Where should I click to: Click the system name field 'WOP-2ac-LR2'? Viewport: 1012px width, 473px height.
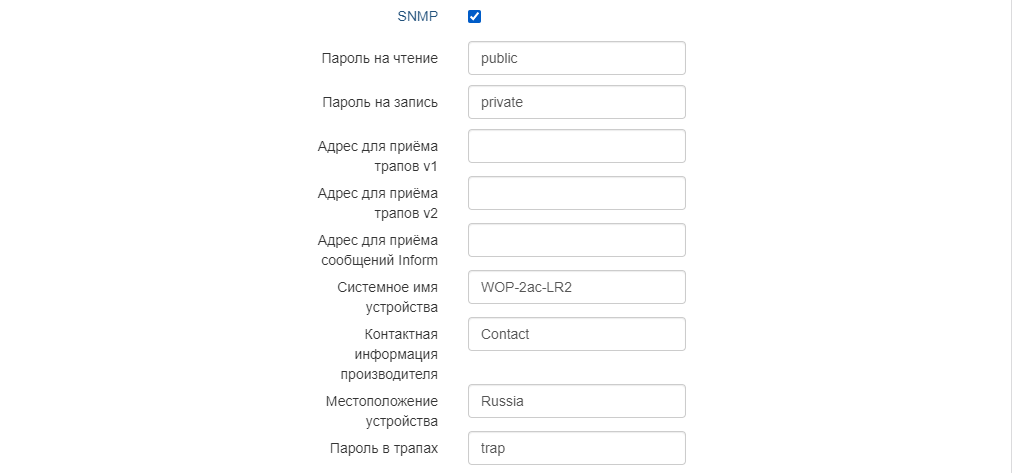576,287
